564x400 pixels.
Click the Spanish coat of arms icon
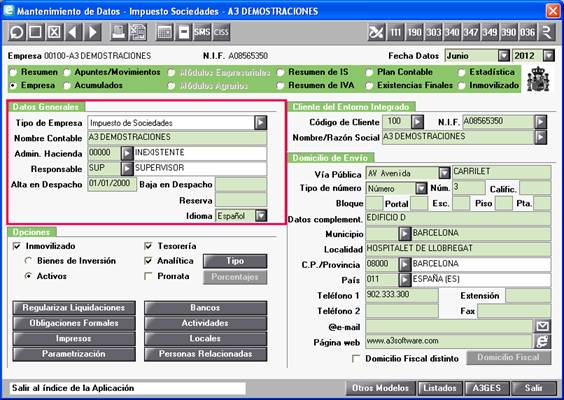point(538,79)
